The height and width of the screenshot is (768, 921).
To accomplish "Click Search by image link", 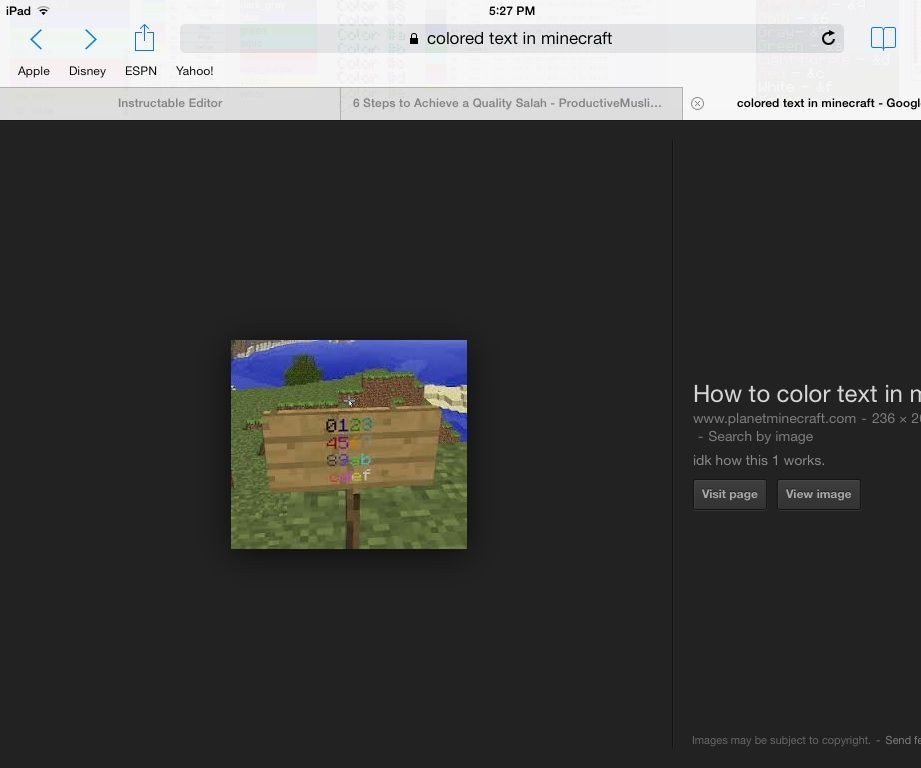I will [761, 437].
